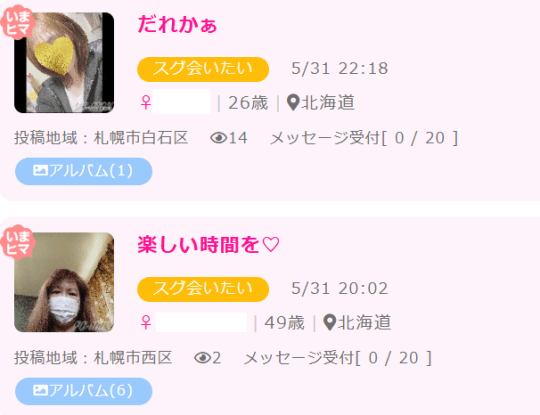
Task: Click the female symbol in 49歳 profile
Action: pyautogui.click(x=146, y=323)
